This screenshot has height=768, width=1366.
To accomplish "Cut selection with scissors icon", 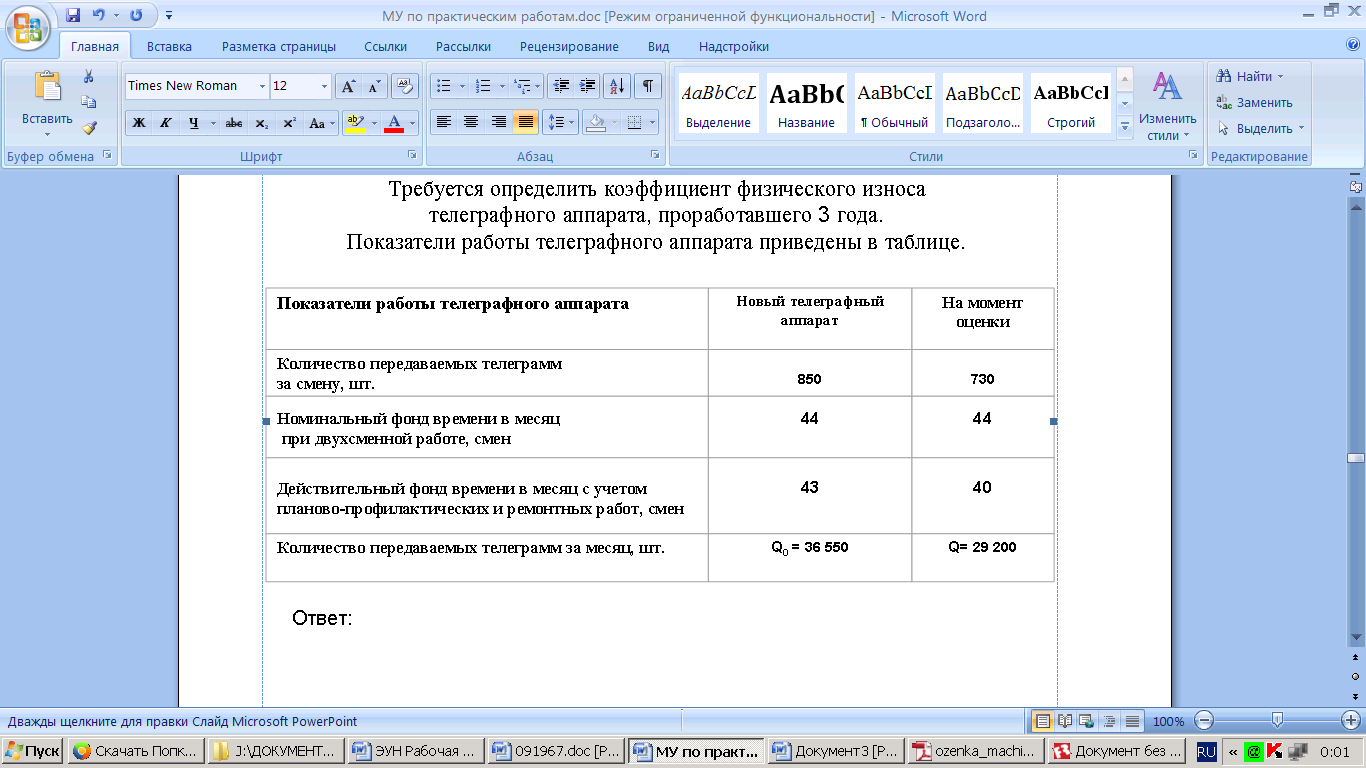I will point(89,77).
